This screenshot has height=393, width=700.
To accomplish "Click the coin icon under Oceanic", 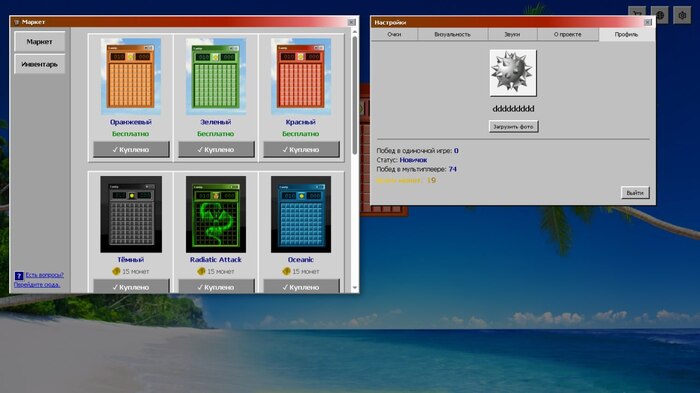I will click(x=287, y=272).
